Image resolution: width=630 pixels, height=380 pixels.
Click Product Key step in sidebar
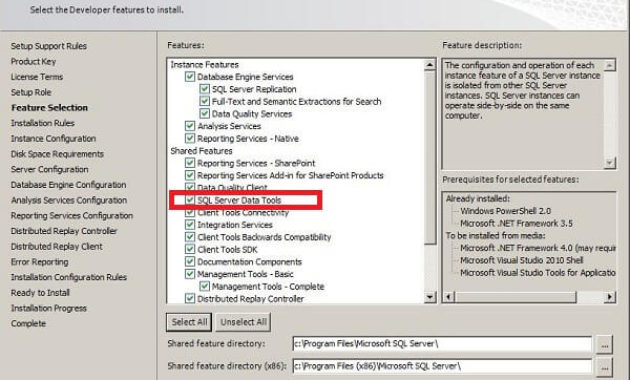33,61
